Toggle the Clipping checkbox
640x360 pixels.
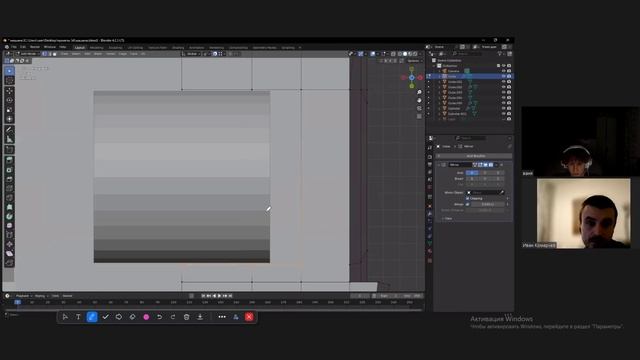coord(468,198)
